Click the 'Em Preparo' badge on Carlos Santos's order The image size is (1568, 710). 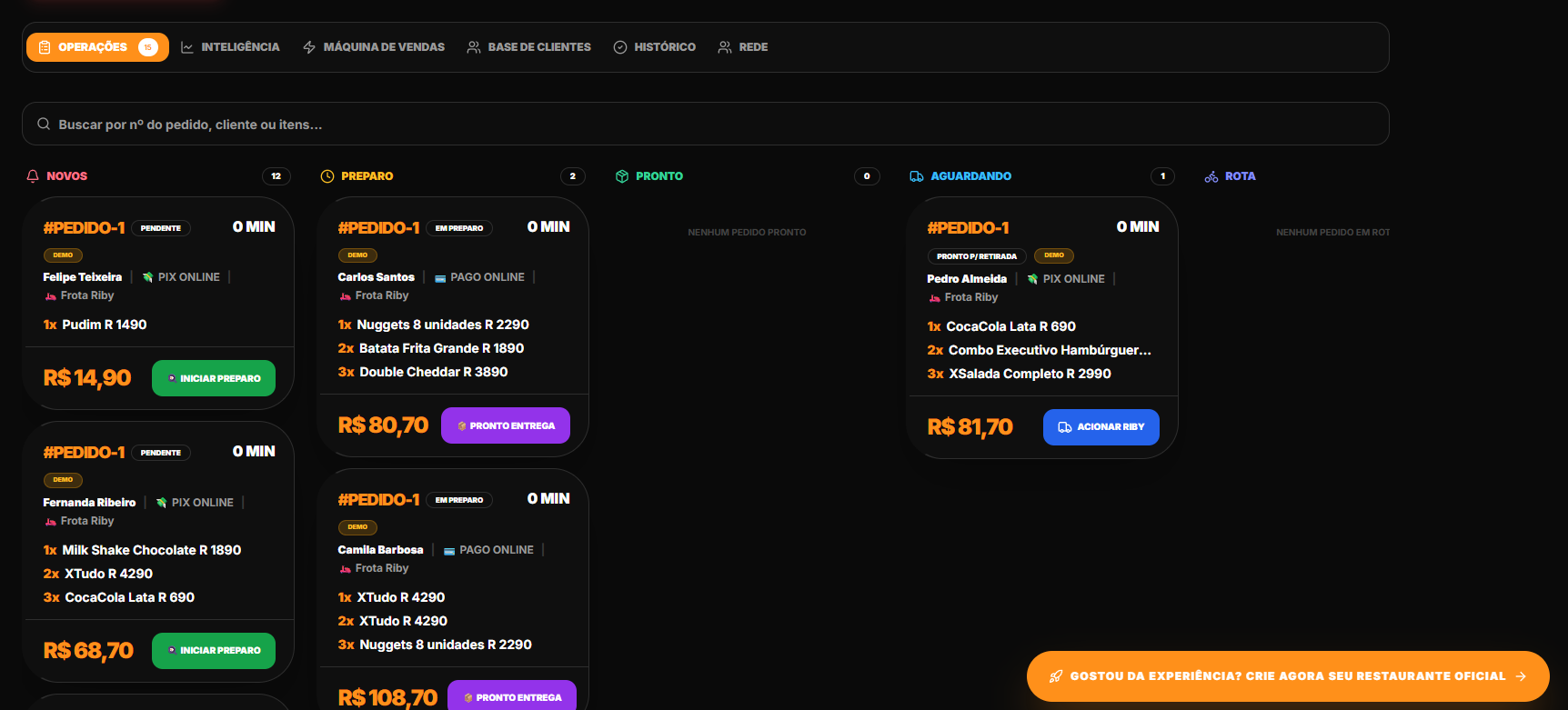point(459,228)
